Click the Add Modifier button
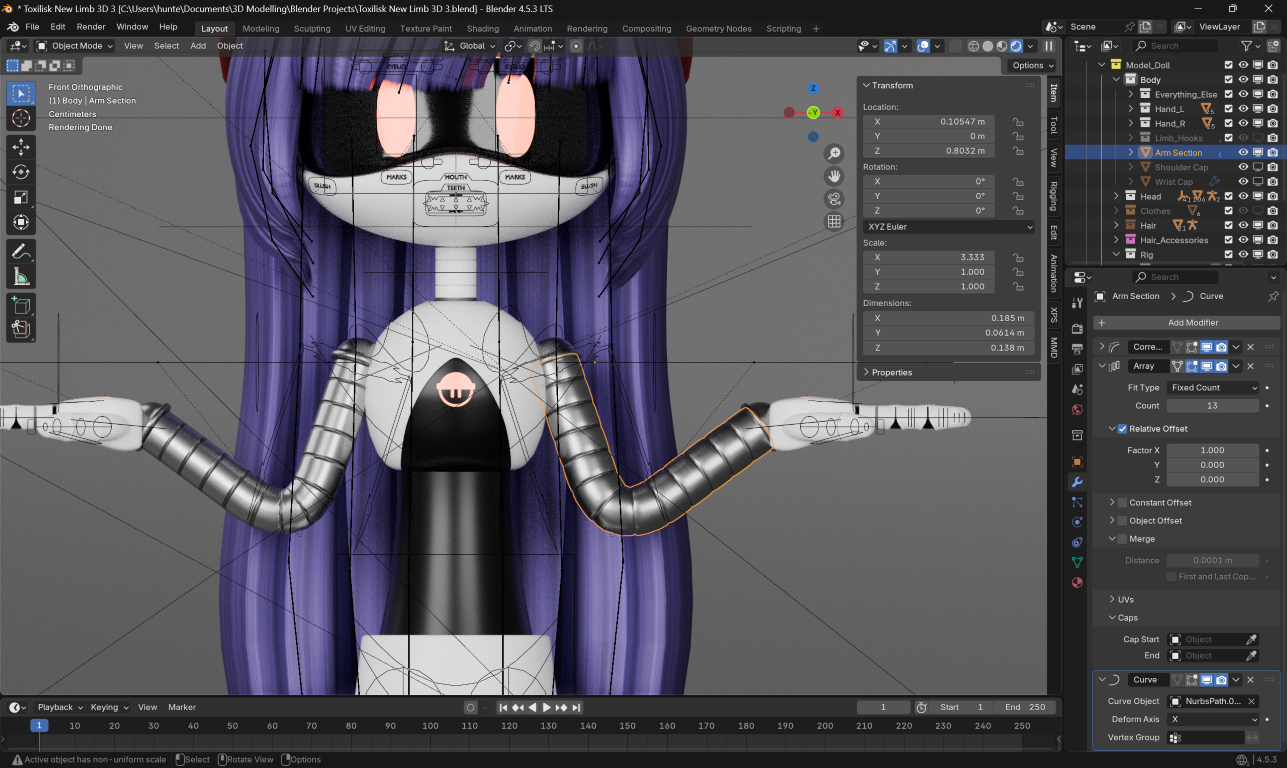 point(1186,323)
